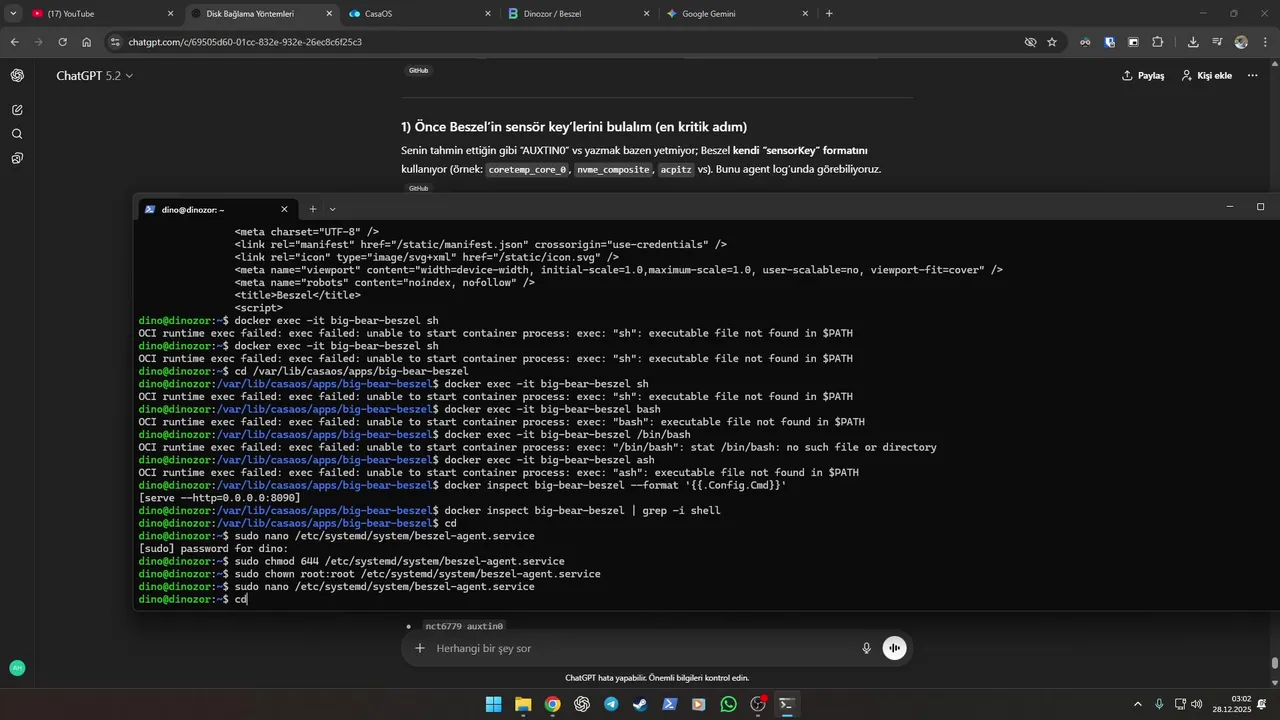
Task: Open Windows Terminal from the taskbar
Action: point(787,704)
